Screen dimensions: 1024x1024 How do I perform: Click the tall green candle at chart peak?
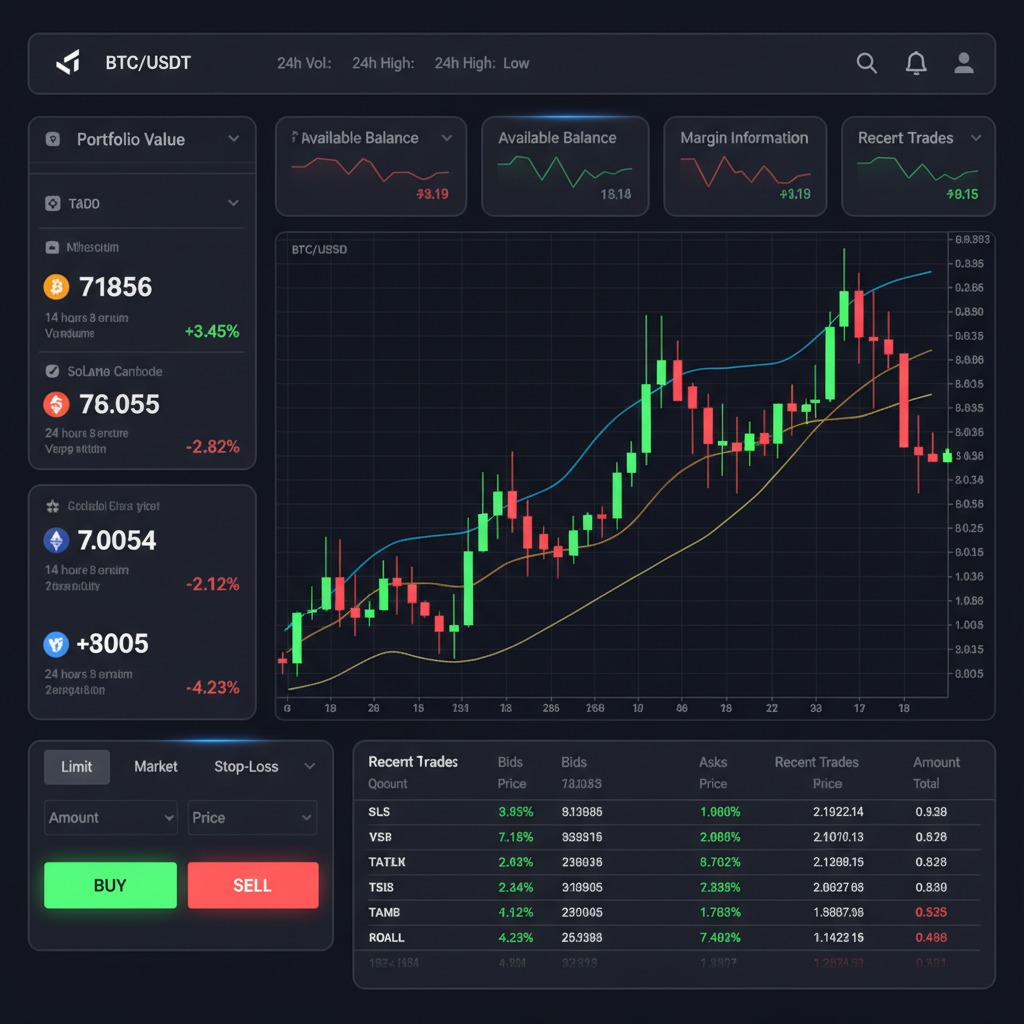coord(844,308)
